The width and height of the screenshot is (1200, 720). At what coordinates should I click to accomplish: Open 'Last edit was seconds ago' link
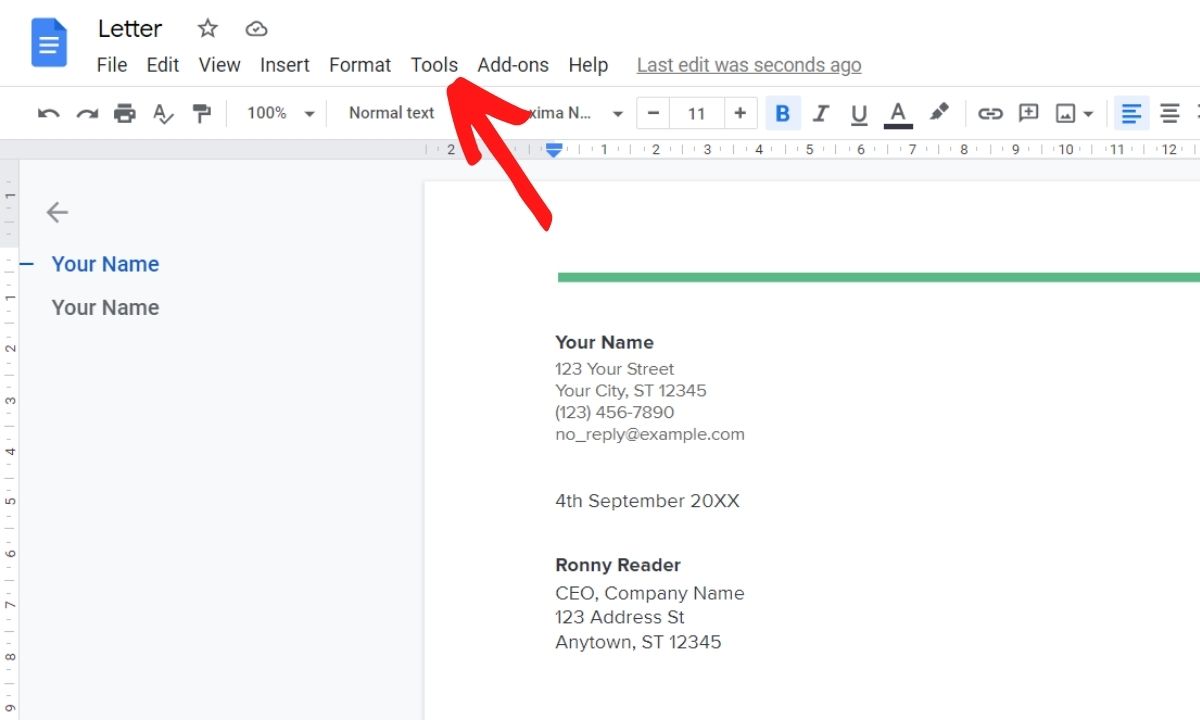pos(748,65)
